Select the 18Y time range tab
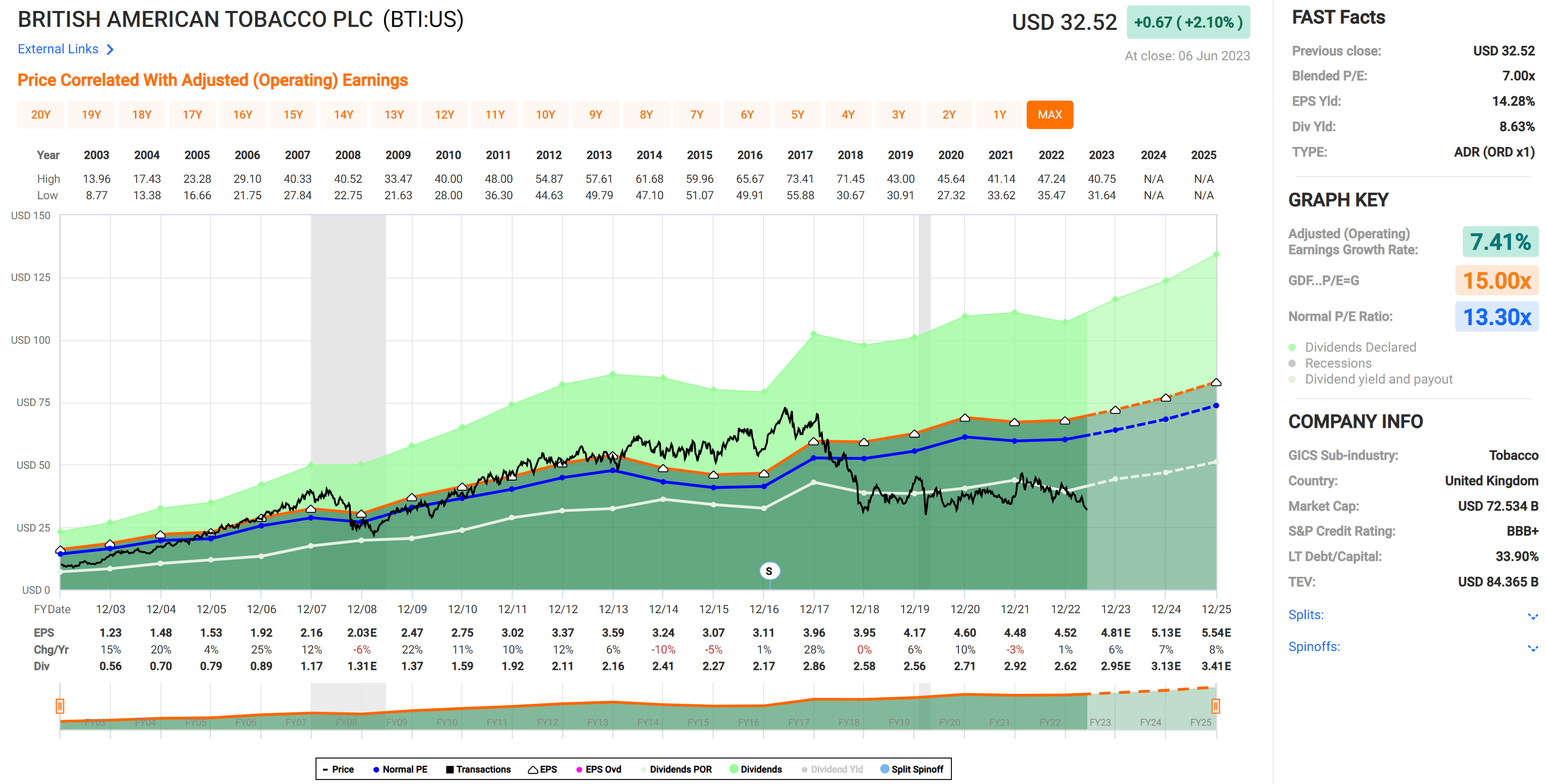 click(x=142, y=115)
